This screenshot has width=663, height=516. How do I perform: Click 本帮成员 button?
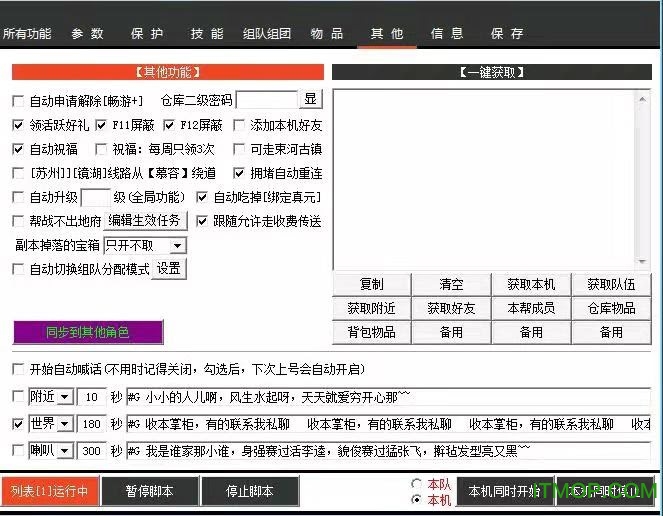[x=531, y=308]
